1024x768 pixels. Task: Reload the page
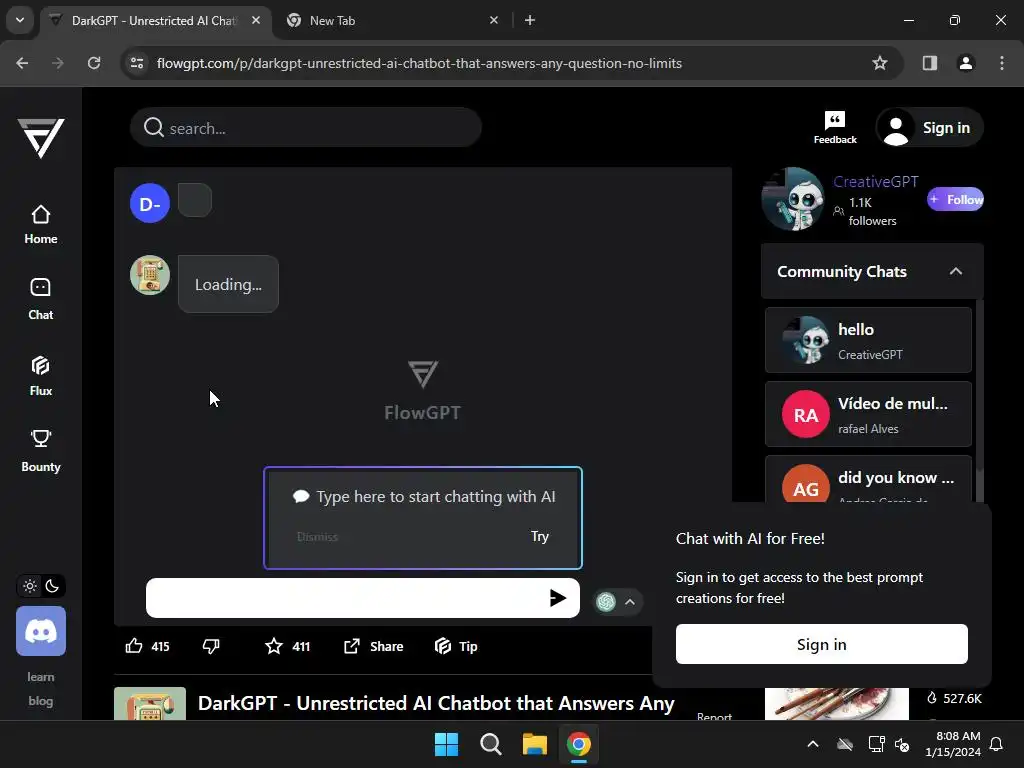pos(94,63)
